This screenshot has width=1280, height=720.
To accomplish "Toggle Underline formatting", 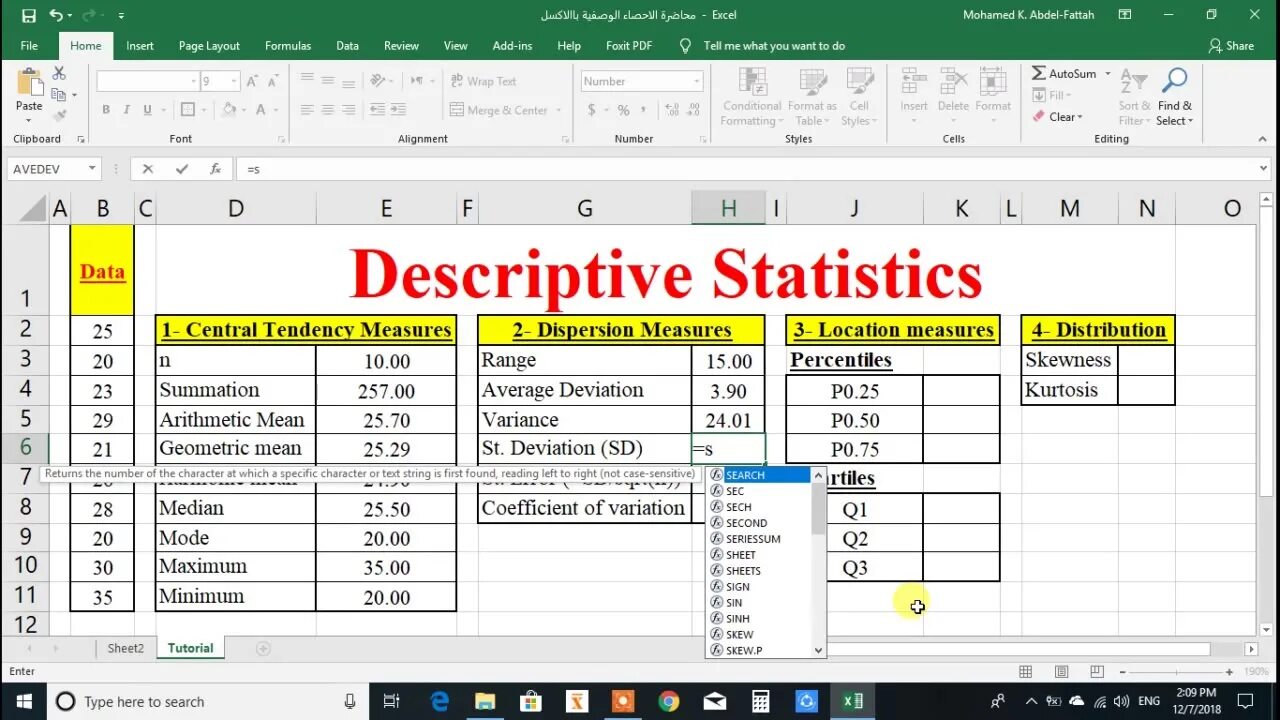I will [x=148, y=110].
